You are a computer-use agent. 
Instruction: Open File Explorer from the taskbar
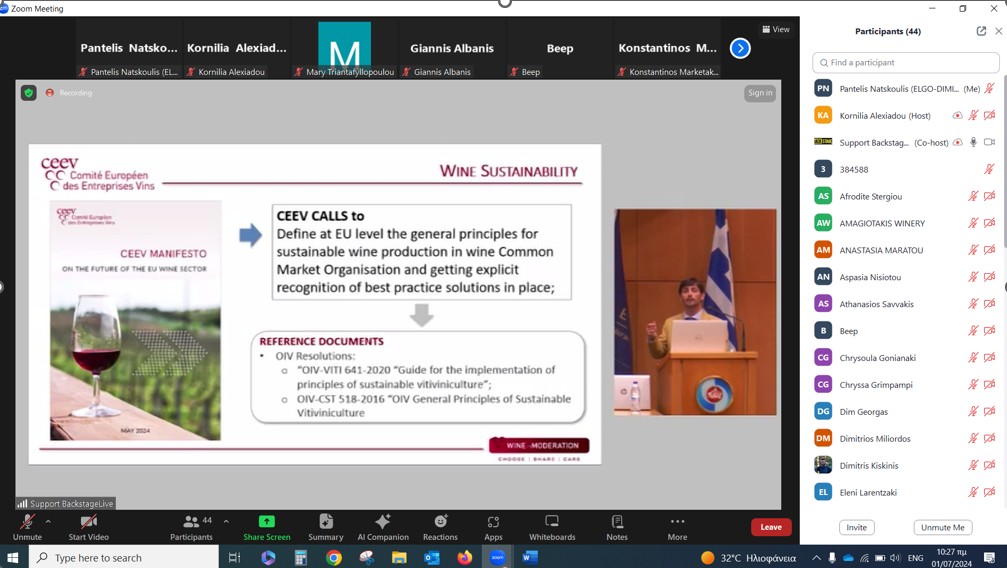(399, 557)
